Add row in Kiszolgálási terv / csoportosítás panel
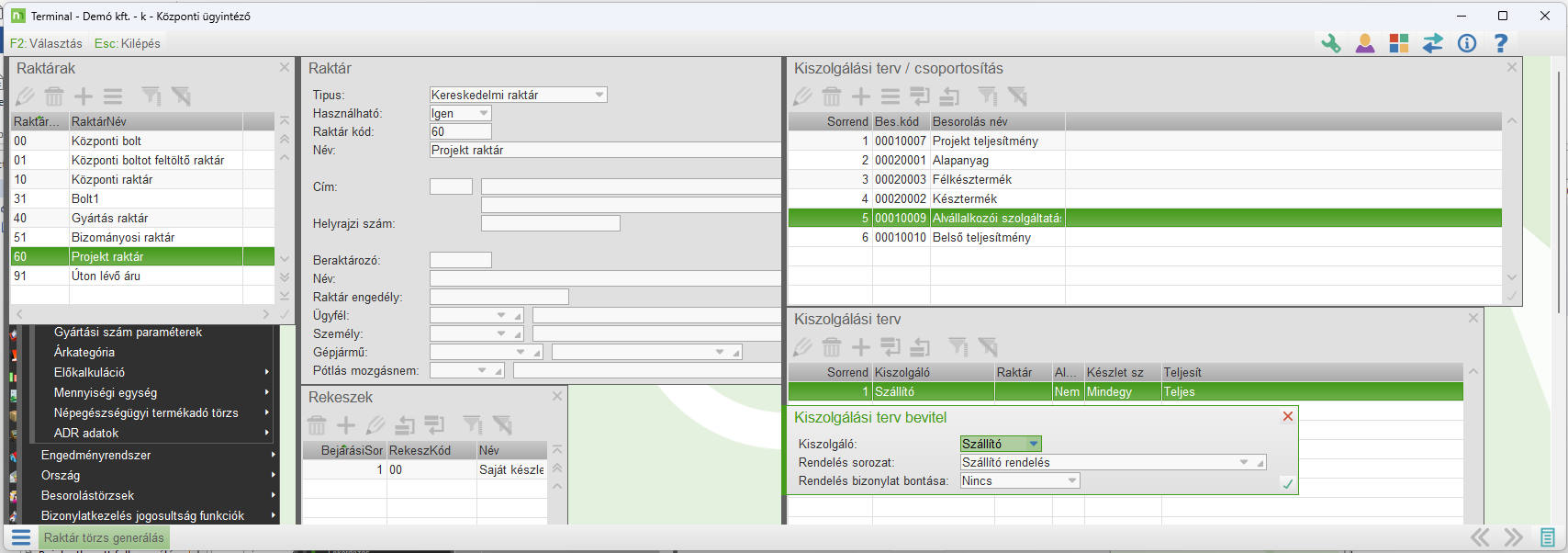Image resolution: width=1568 pixels, height=553 pixels. (861, 96)
